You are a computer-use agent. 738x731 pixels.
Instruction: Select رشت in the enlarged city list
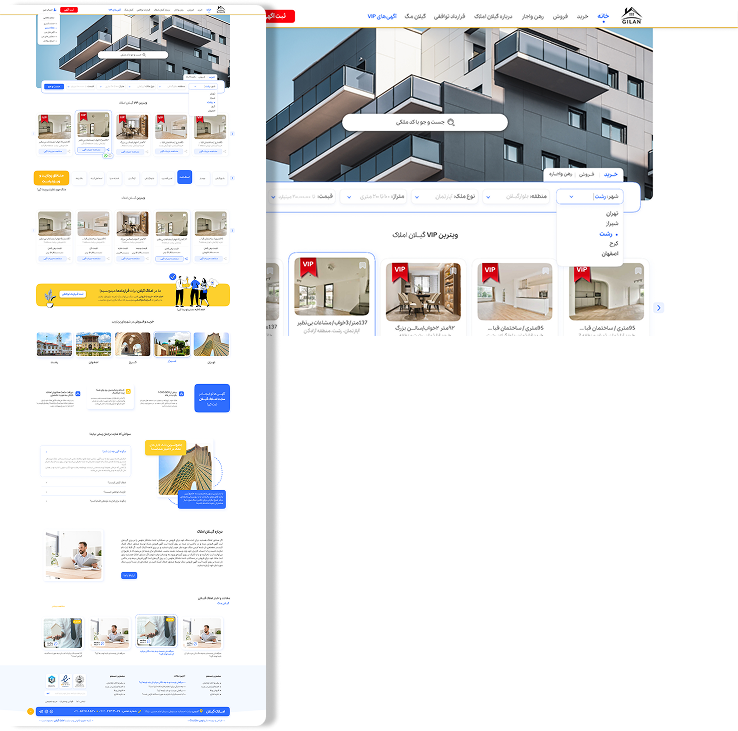tap(606, 234)
